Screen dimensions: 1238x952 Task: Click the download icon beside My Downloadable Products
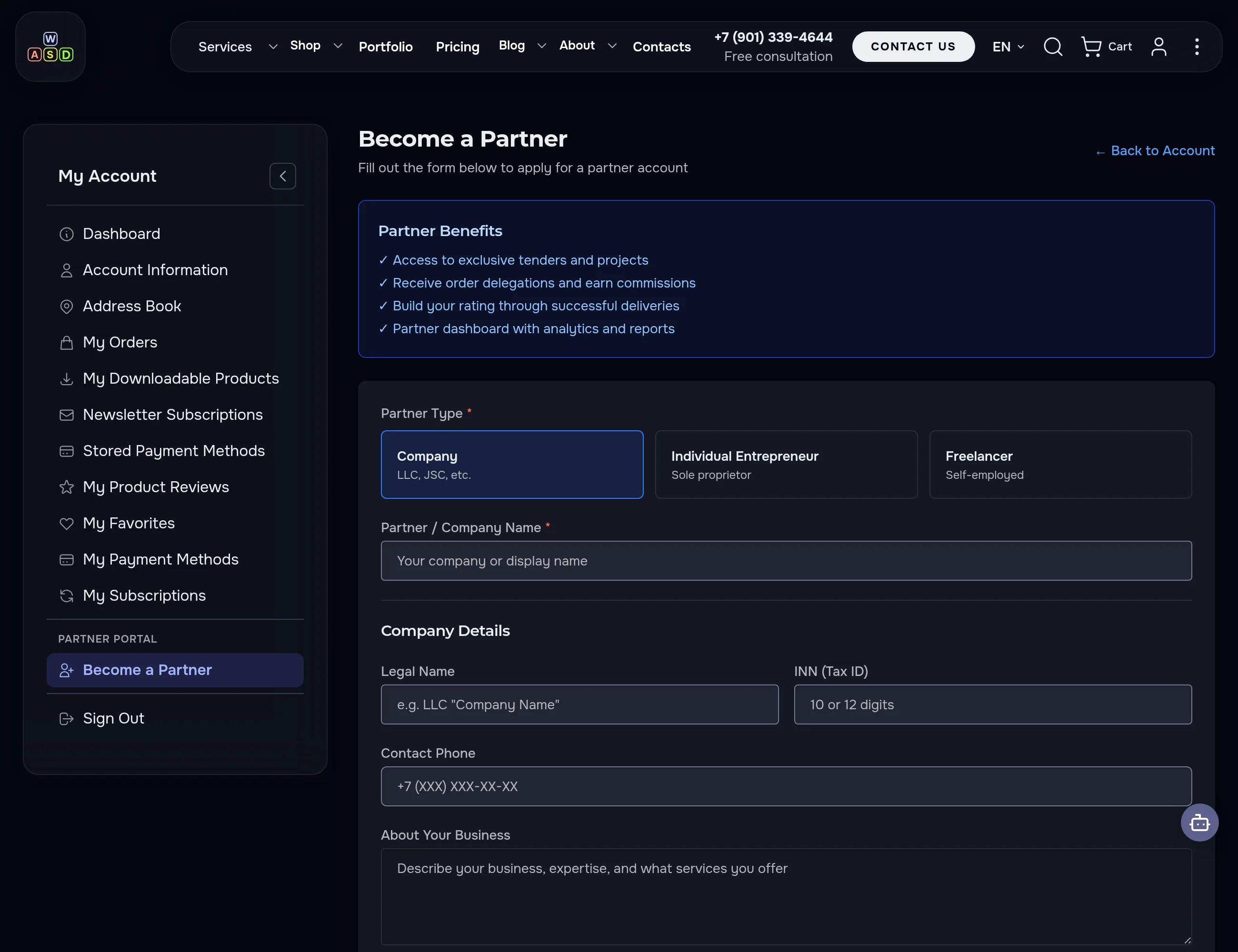(x=66, y=379)
